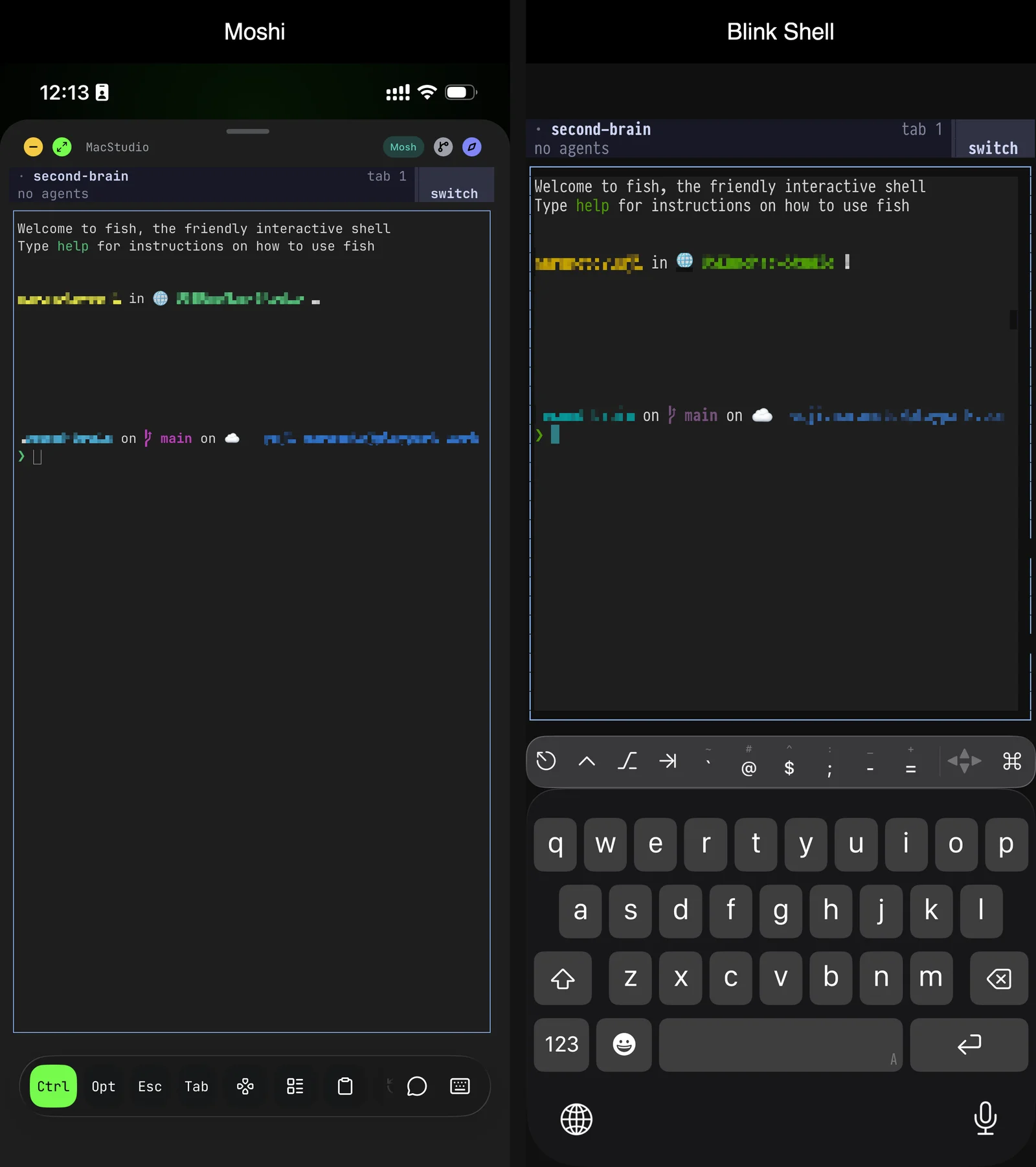Open the git branch icon in Moshi header
1036x1167 pixels.
443,147
